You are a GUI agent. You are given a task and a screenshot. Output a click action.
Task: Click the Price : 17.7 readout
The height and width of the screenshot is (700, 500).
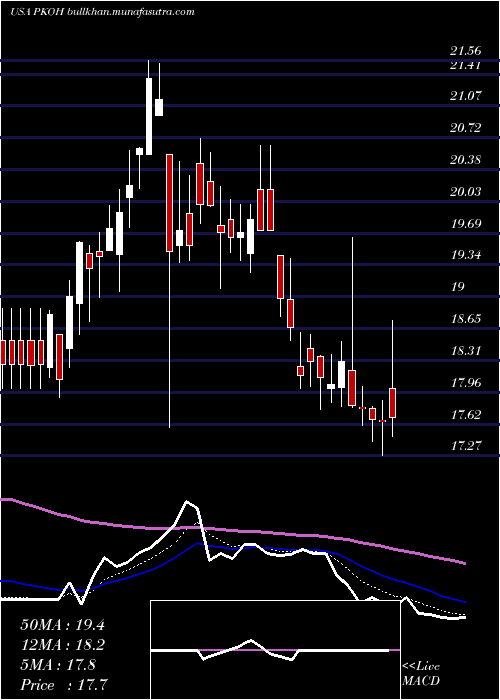[64, 684]
